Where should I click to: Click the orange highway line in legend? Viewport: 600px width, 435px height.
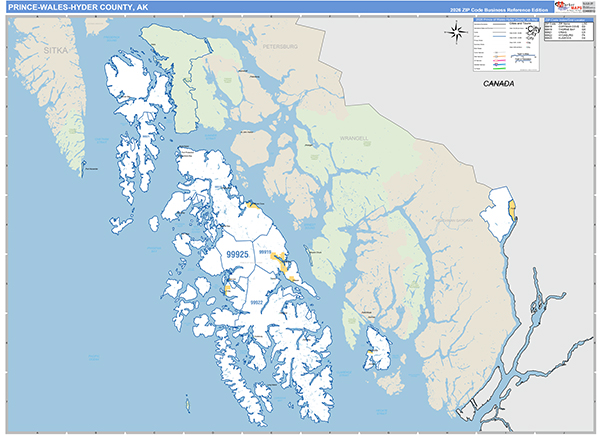point(500,57)
